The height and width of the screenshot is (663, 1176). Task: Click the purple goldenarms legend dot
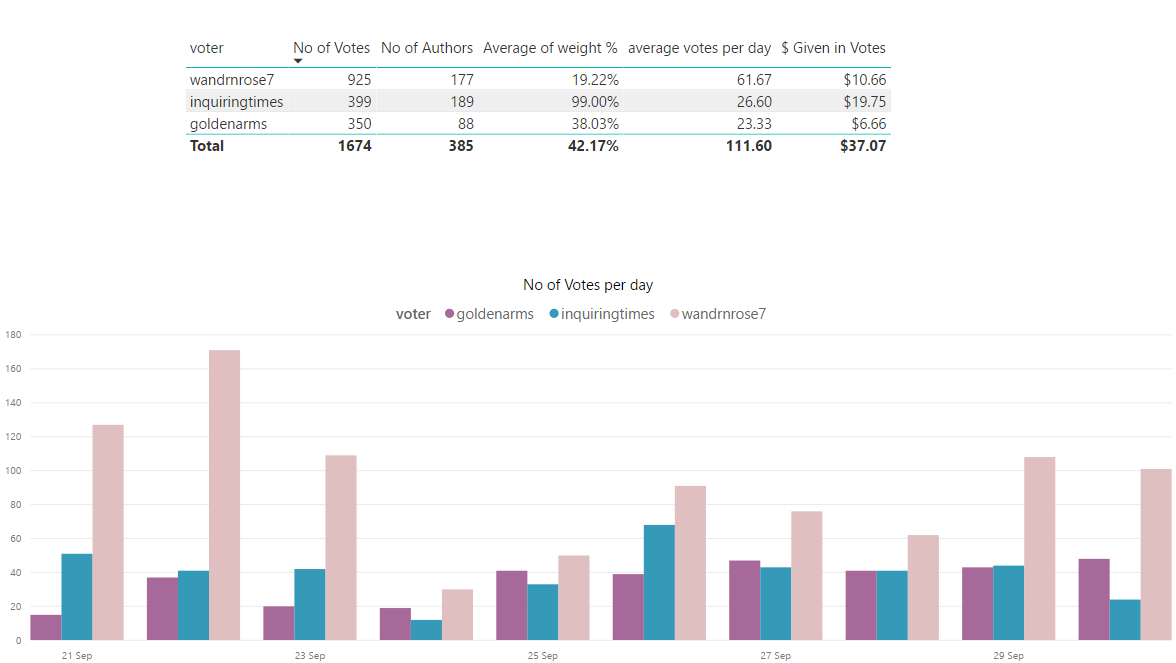[450, 314]
